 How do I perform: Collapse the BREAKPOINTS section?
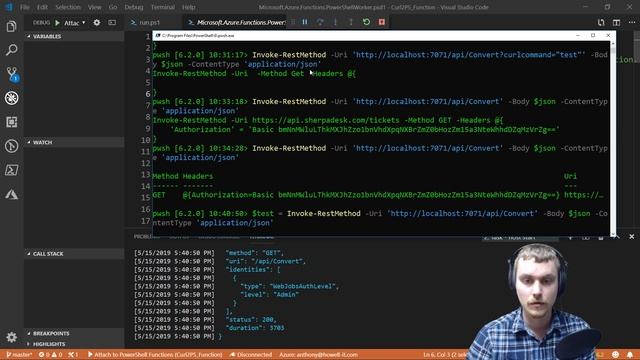click(x=74, y=333)
